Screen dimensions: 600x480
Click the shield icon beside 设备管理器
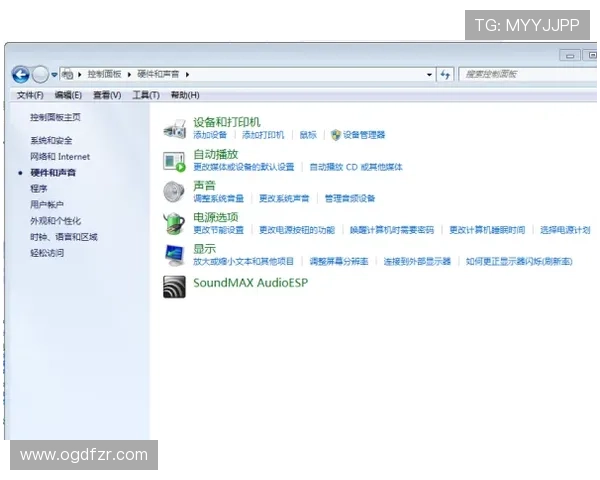(x=336, y=135)
